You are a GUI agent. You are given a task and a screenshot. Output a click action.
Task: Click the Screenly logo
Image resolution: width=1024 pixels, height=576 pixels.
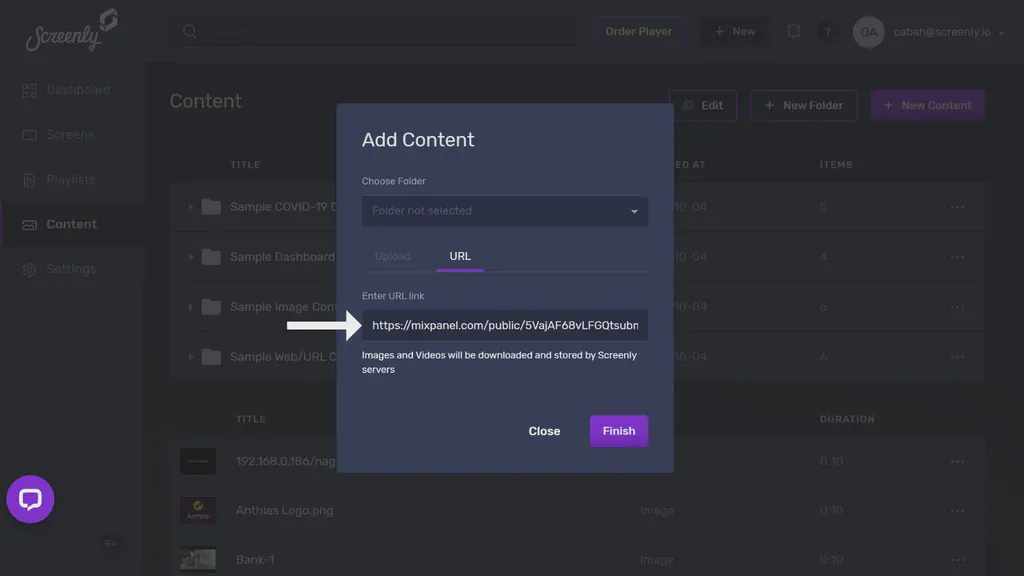[67, 31]
